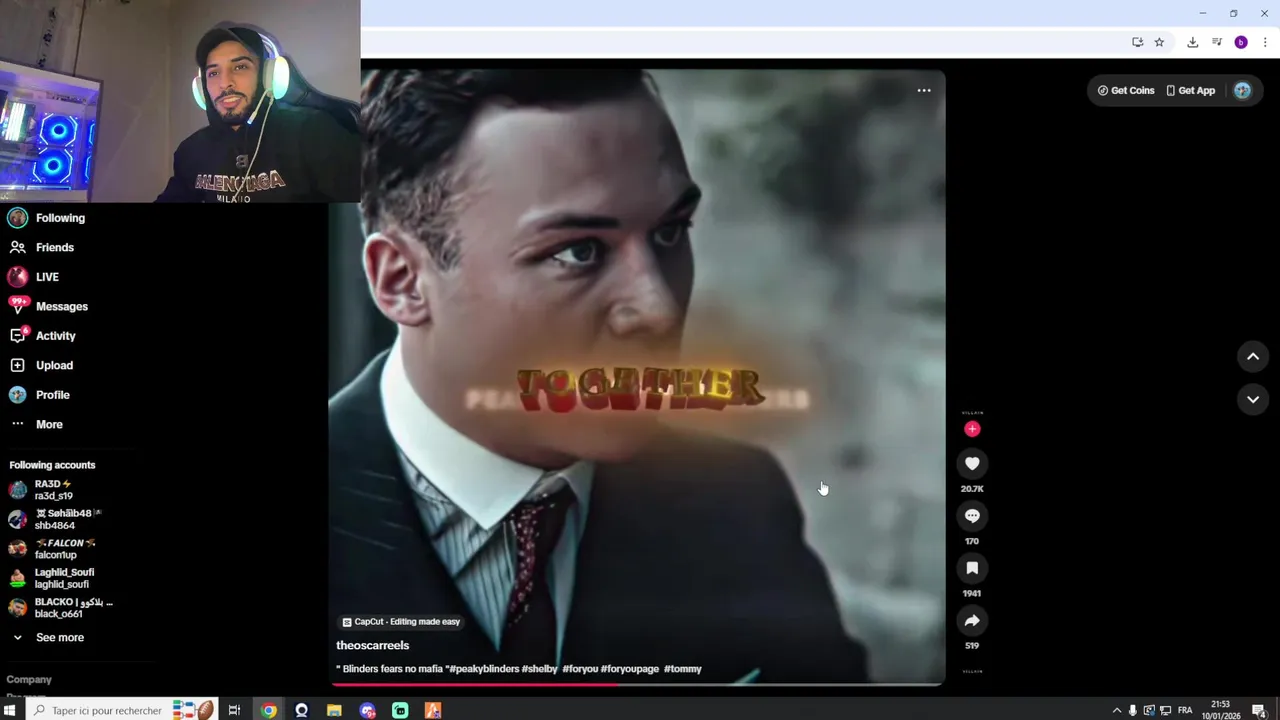Open the TikTok profile avatar menu
Viewport: 1280px width, 720px height.
1242,90
